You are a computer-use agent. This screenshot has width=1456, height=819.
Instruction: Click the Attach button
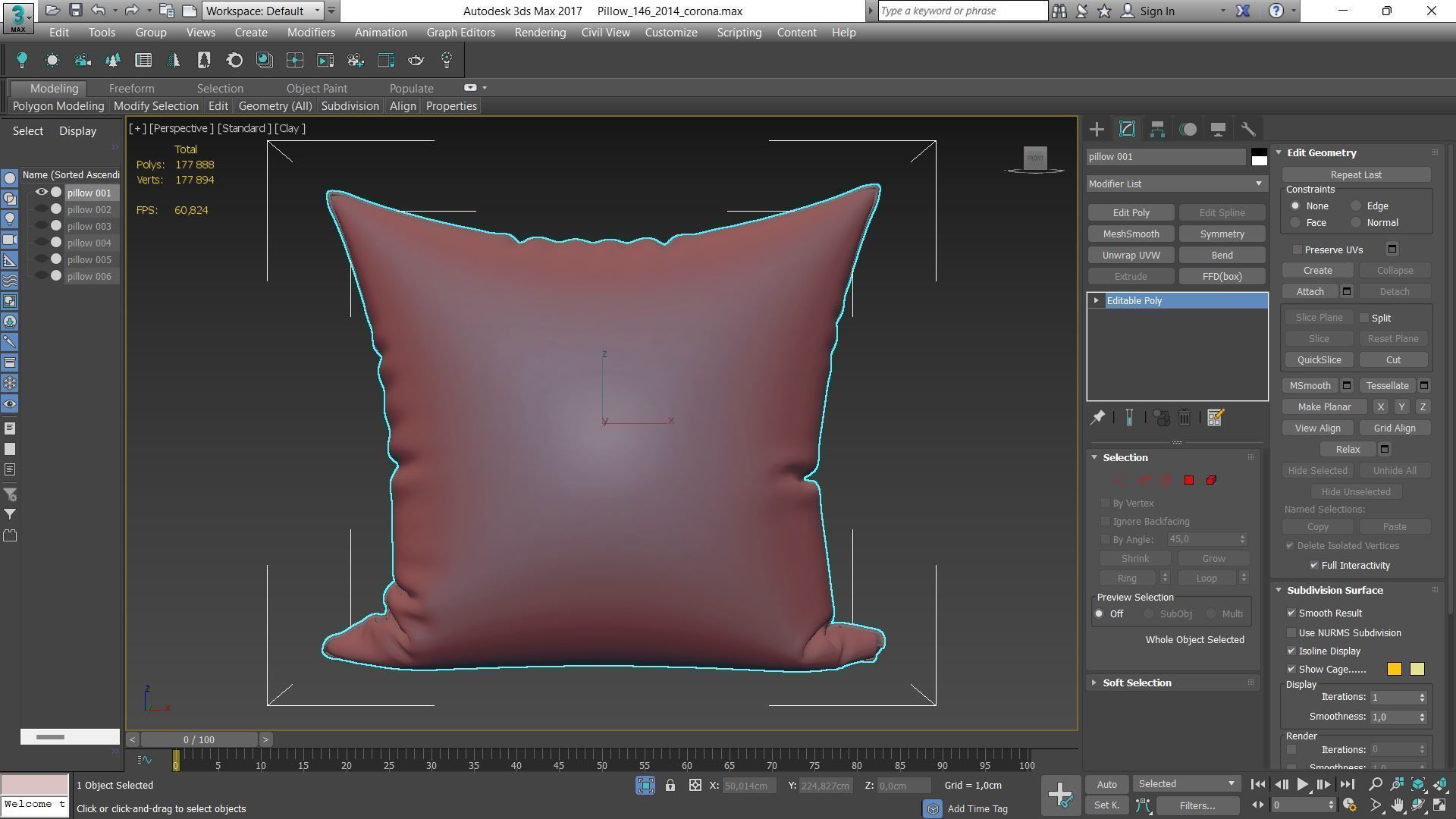(x=1310, y=292)
